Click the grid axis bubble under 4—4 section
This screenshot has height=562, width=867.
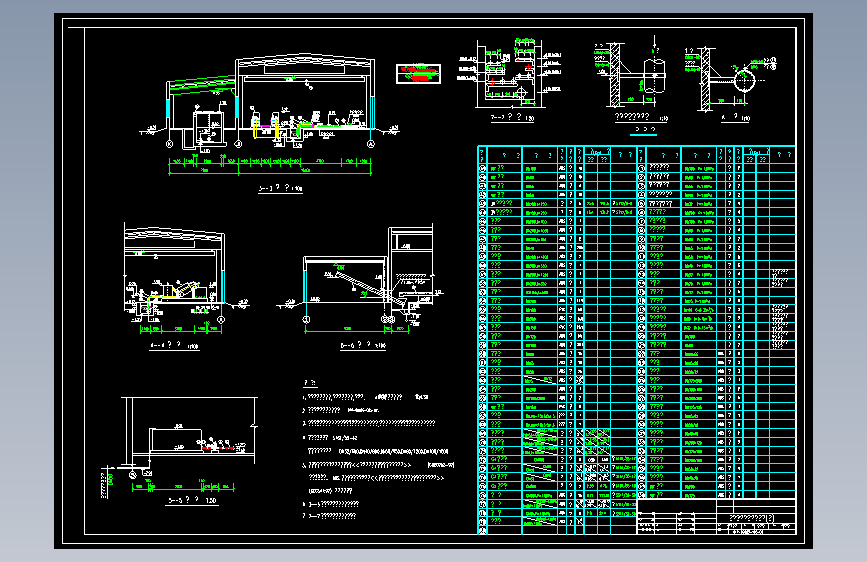[221, 320]
